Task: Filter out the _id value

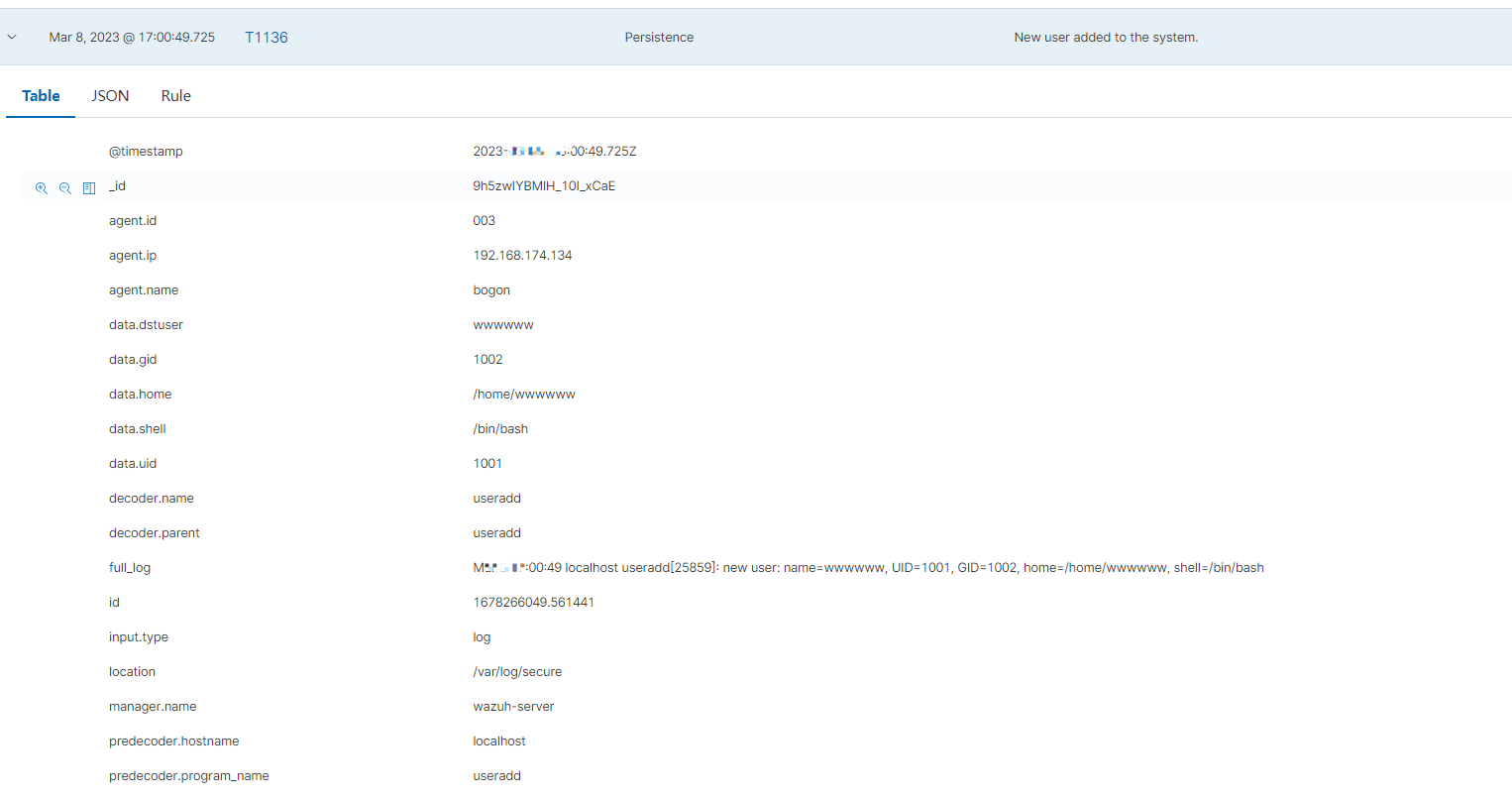Action: click(65, 187)
